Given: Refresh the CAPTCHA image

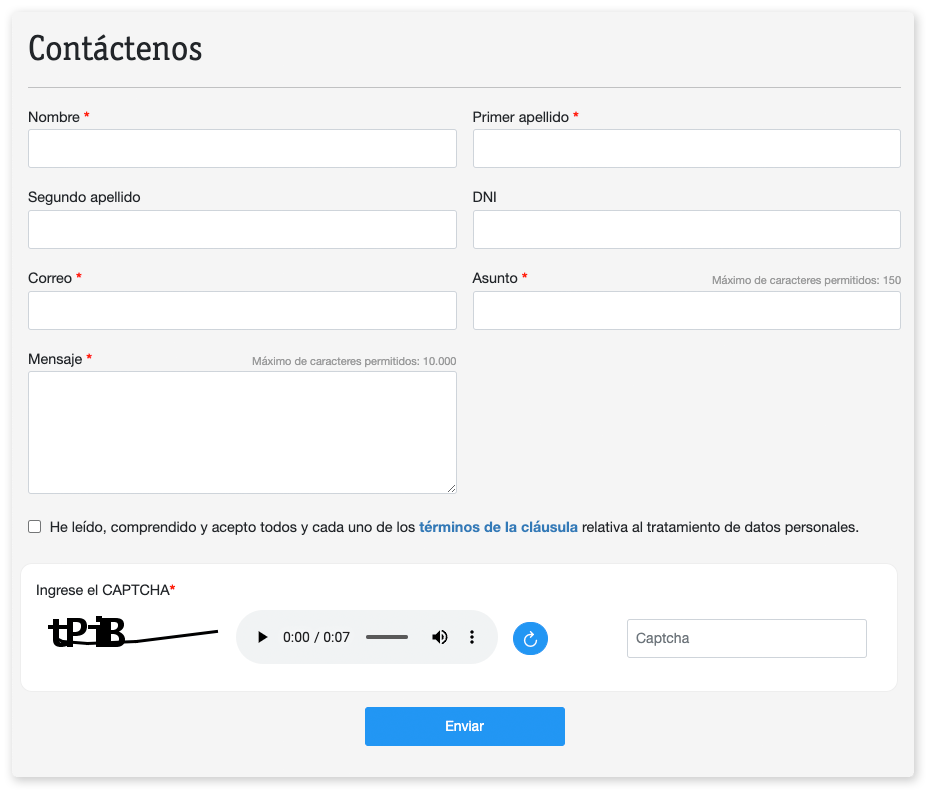Looking at the screenshot, I should click(x=530, y=639).
